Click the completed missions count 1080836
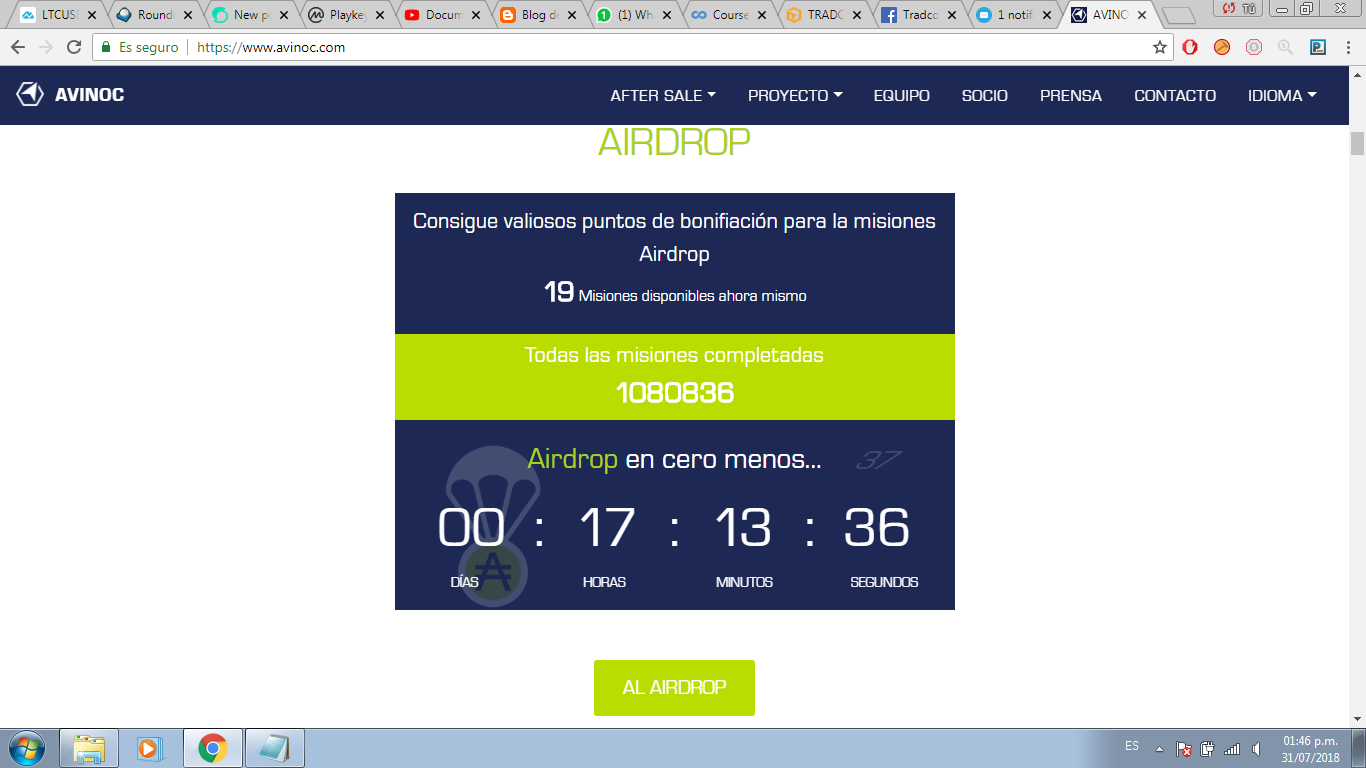Viewport: 1366px width, 768px height. coord(675,392)
